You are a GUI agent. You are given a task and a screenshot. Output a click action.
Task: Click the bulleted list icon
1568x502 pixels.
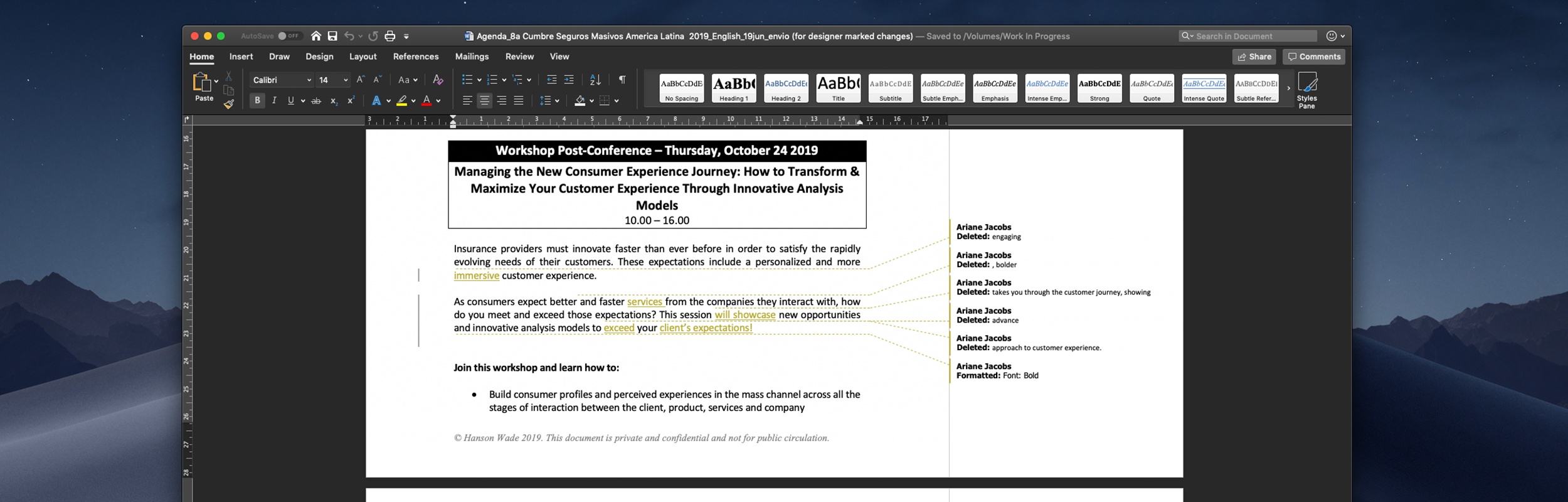click(467, 80)
